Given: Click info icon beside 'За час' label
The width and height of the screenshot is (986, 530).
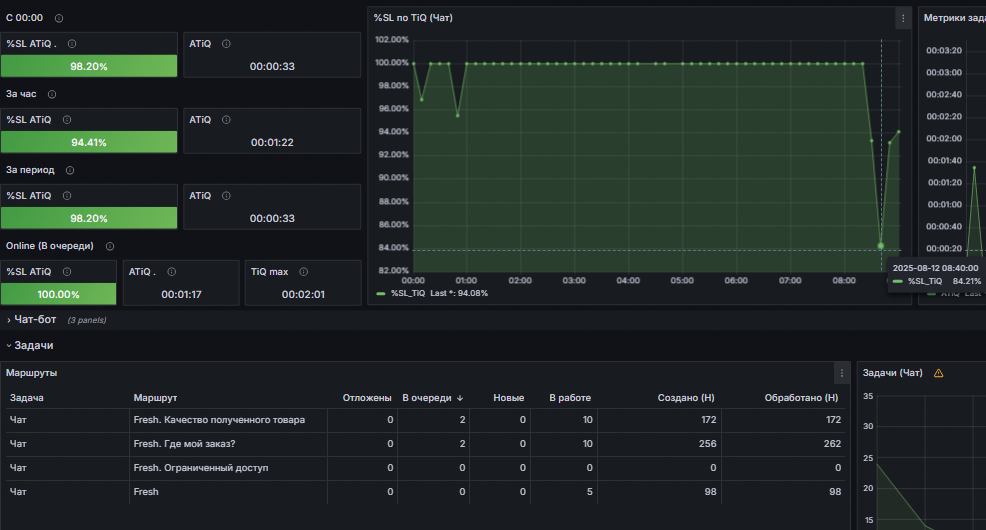Looking at the screenshot, I should (x=52, y=94).
